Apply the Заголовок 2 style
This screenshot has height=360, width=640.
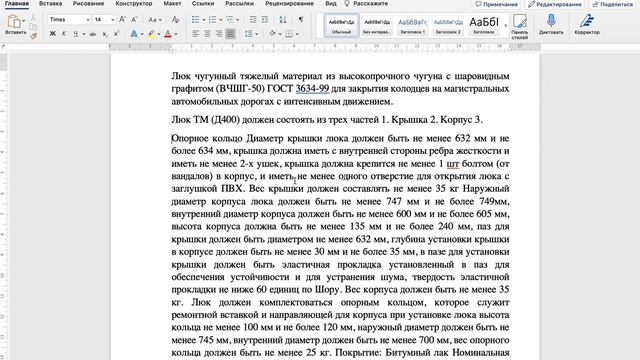pyautogui.click(x=448, y=26)
